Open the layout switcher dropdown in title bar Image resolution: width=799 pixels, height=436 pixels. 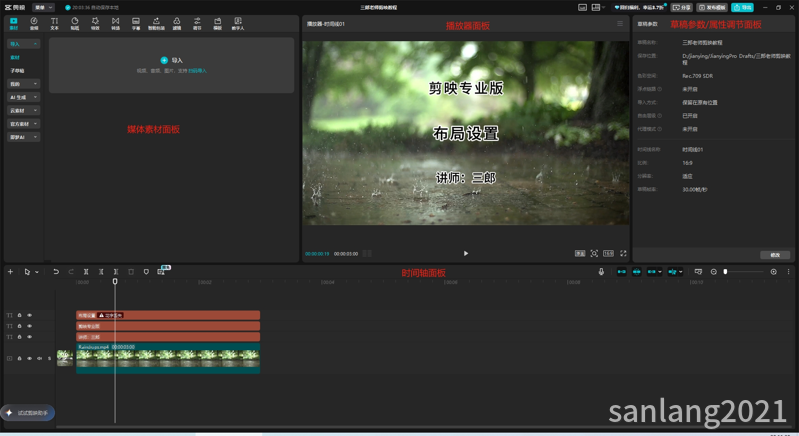click(x=598, y=8)
